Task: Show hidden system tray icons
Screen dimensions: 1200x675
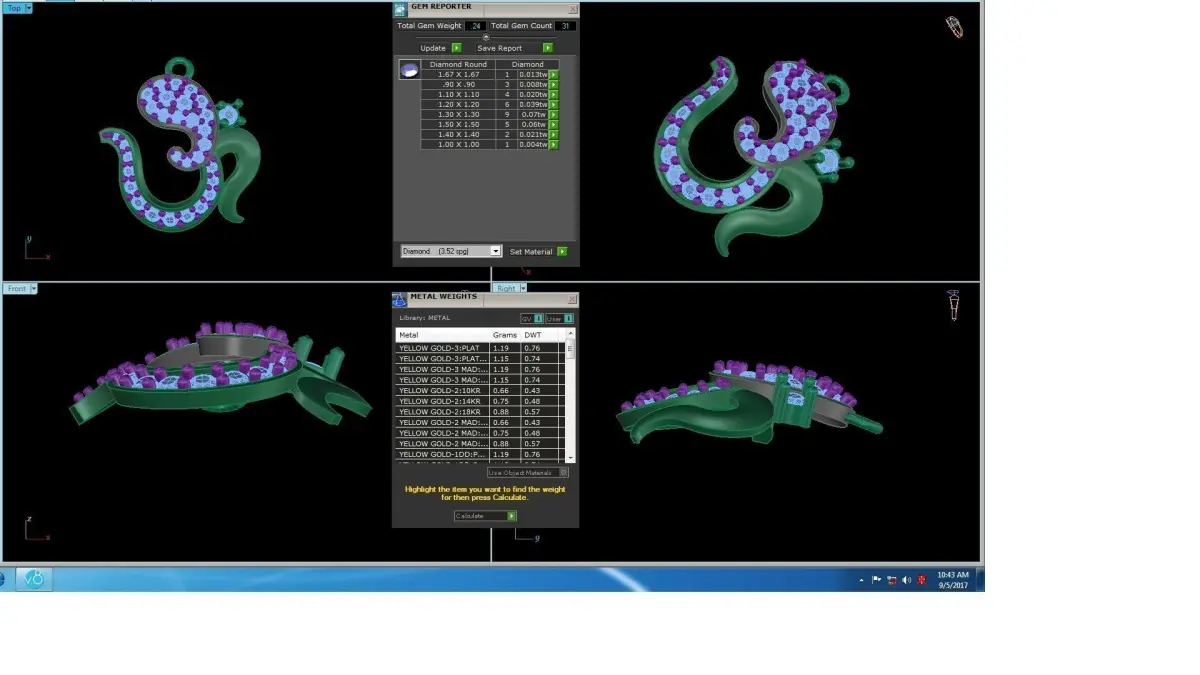Action: pyautogui.click(x=861, y=580)
